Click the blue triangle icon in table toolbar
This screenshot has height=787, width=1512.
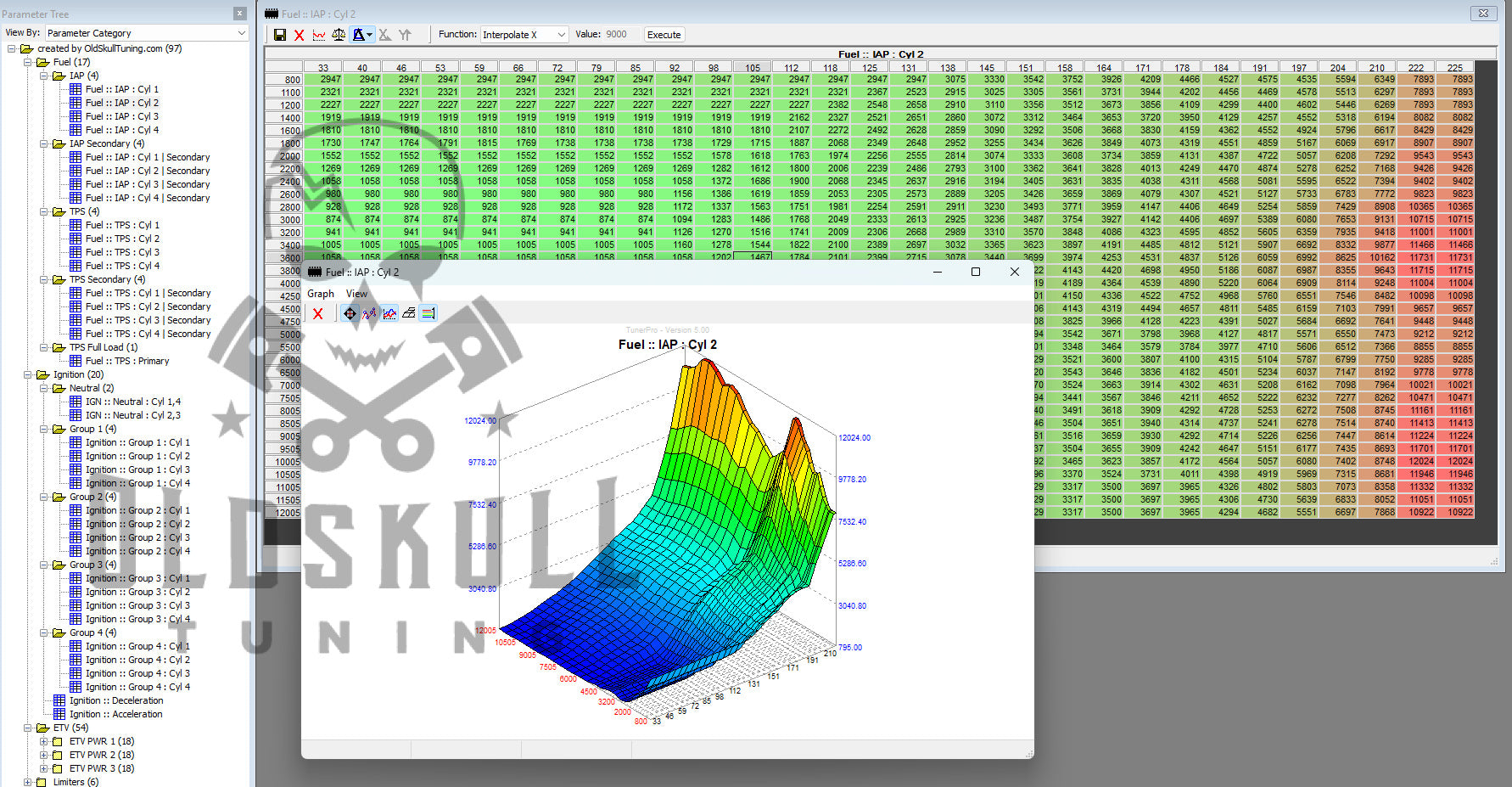tap(359, 35)
